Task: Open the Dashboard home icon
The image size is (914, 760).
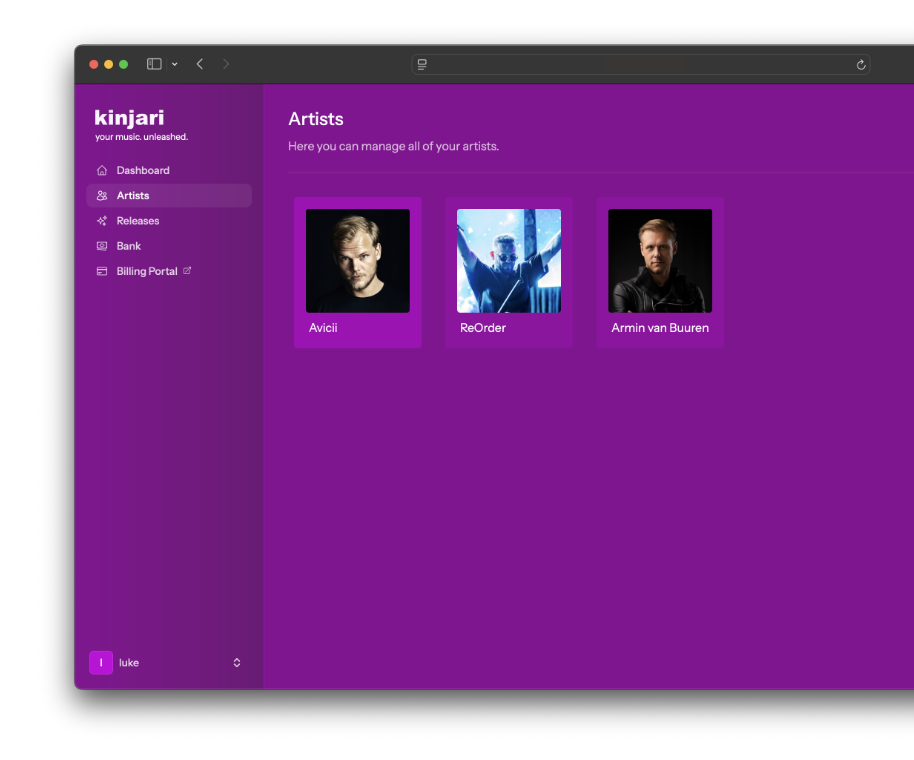Action: pyautogui.click(x=102, y=170)
